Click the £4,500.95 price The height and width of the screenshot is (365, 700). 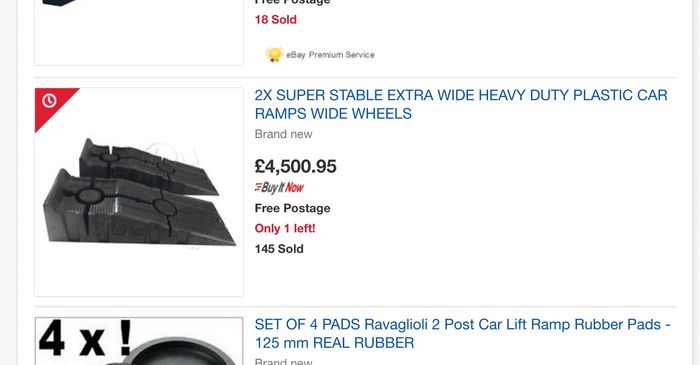click(296, 166)
